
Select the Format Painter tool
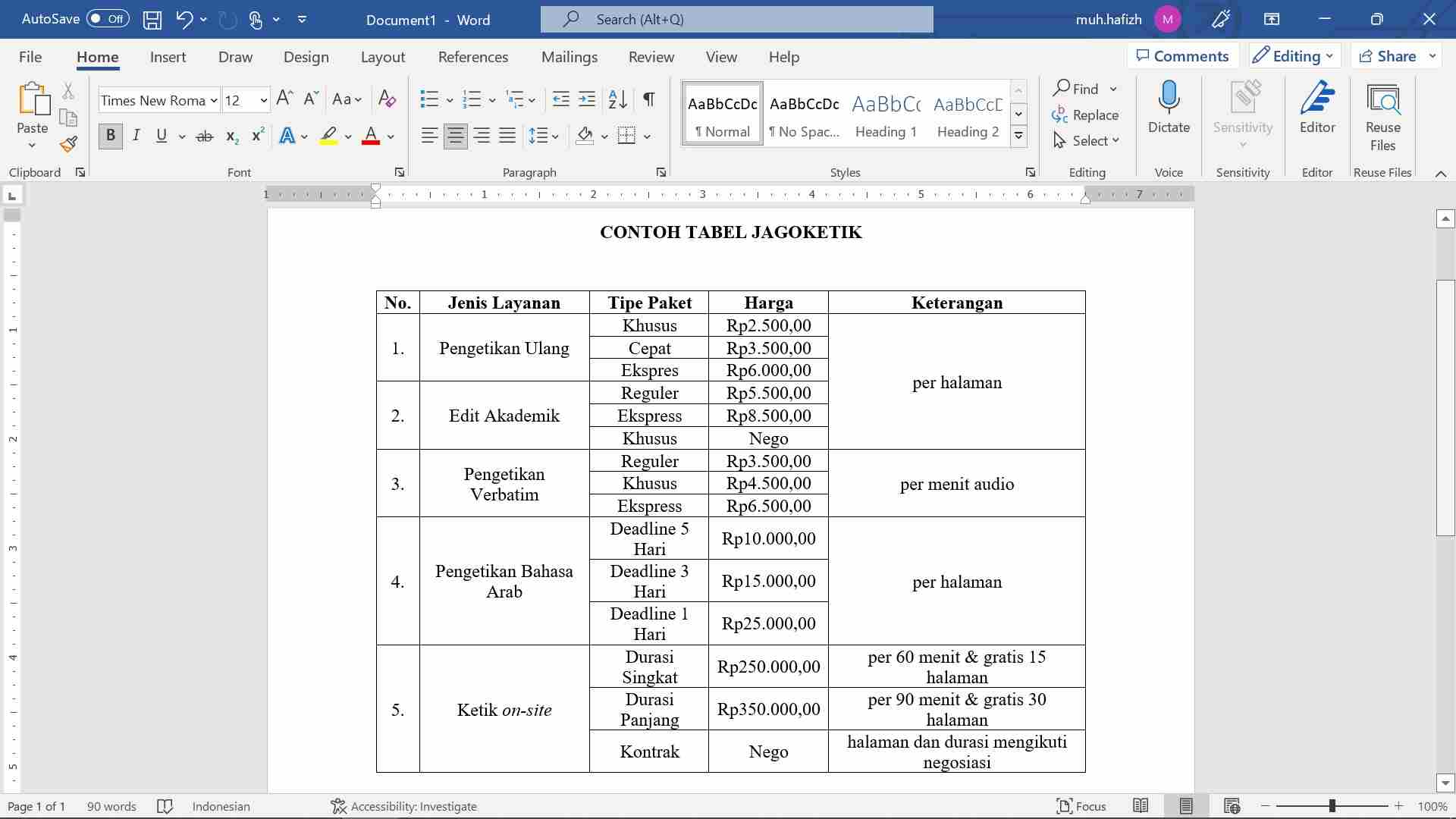click(68, 144)
